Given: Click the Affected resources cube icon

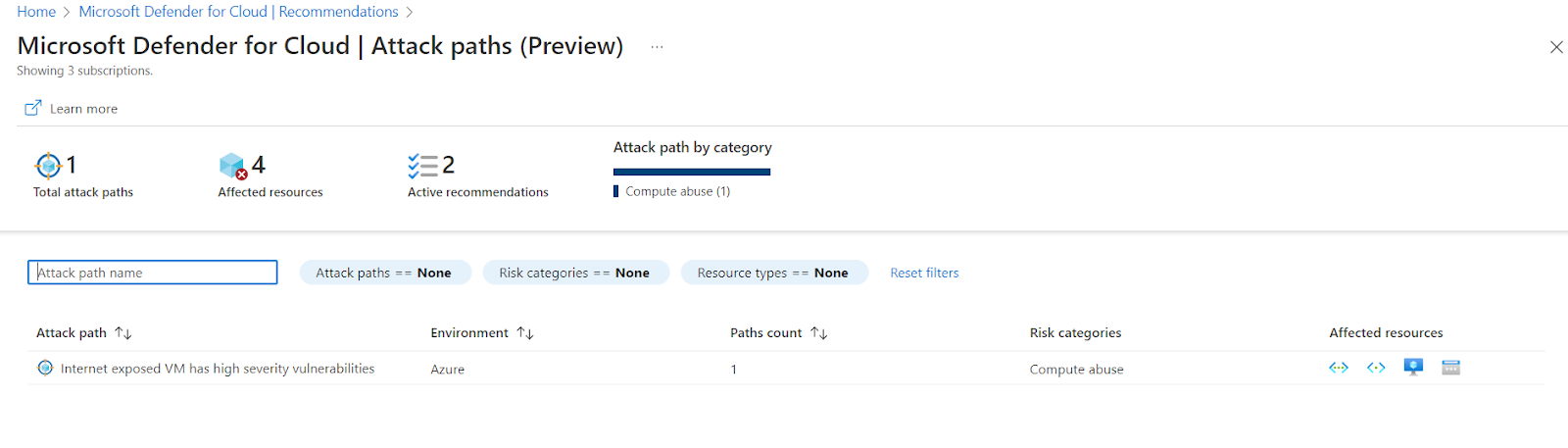Looking at the screenshot, I should pos(233,166).
